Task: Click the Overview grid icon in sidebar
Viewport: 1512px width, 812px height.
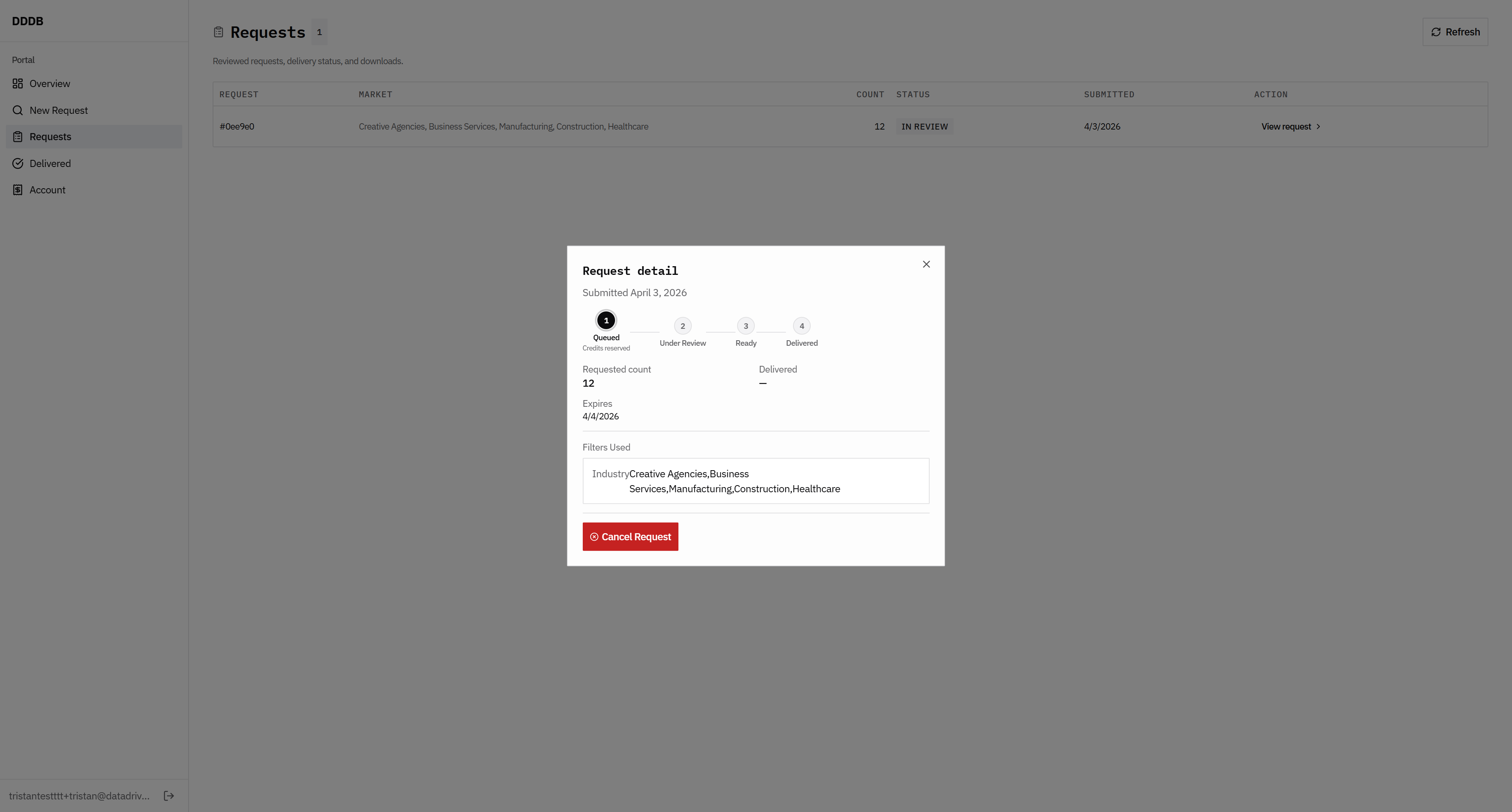Action: pos(18,83)
